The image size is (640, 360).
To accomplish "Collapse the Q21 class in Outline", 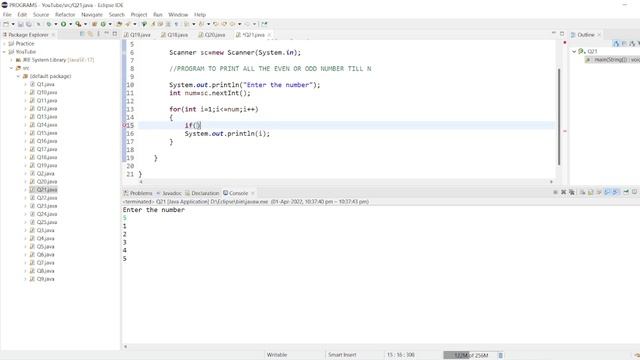I will [x=574, y=51].
